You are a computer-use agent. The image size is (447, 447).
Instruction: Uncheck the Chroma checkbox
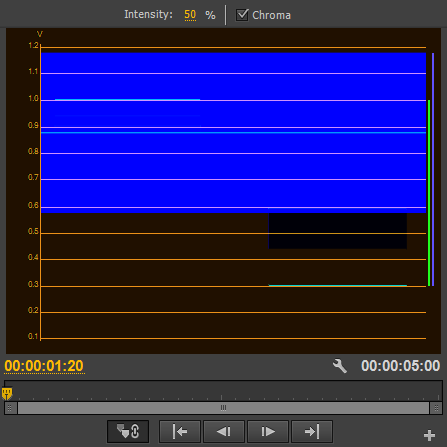point(242,15)
